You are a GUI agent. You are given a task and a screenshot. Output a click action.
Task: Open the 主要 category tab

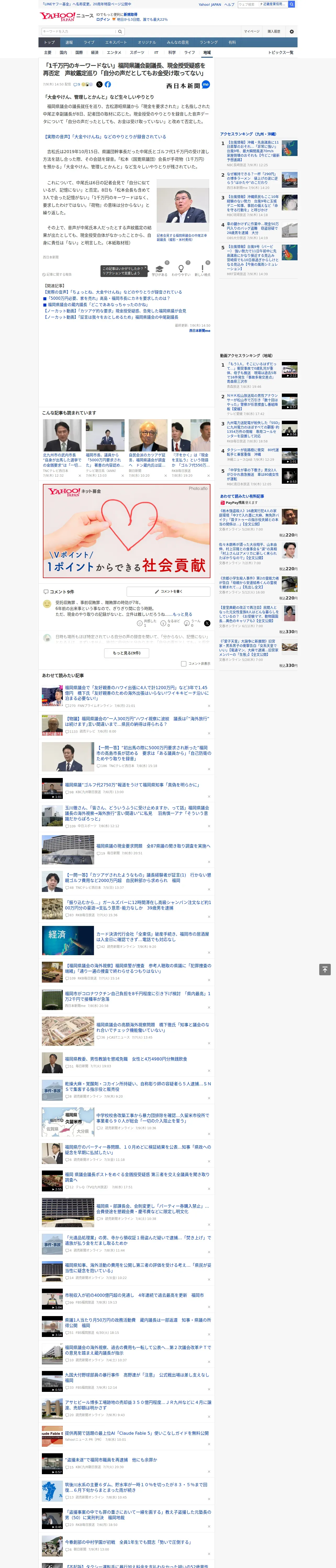click(x=48, y=52)
